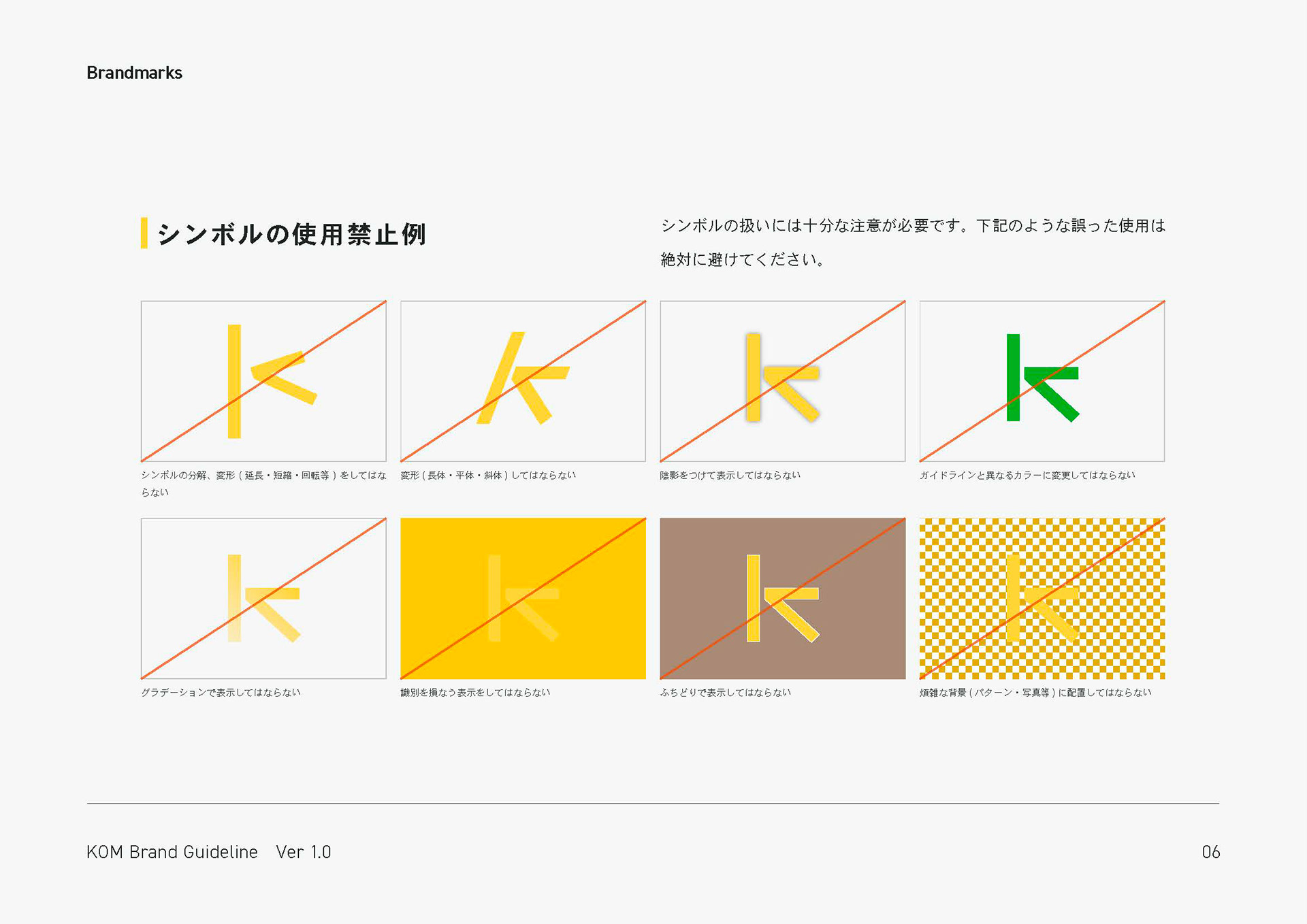Click caption グラデーションで表示してはならない
Viewport: 1307px width, 924px height.
click(x=220, y=692)
